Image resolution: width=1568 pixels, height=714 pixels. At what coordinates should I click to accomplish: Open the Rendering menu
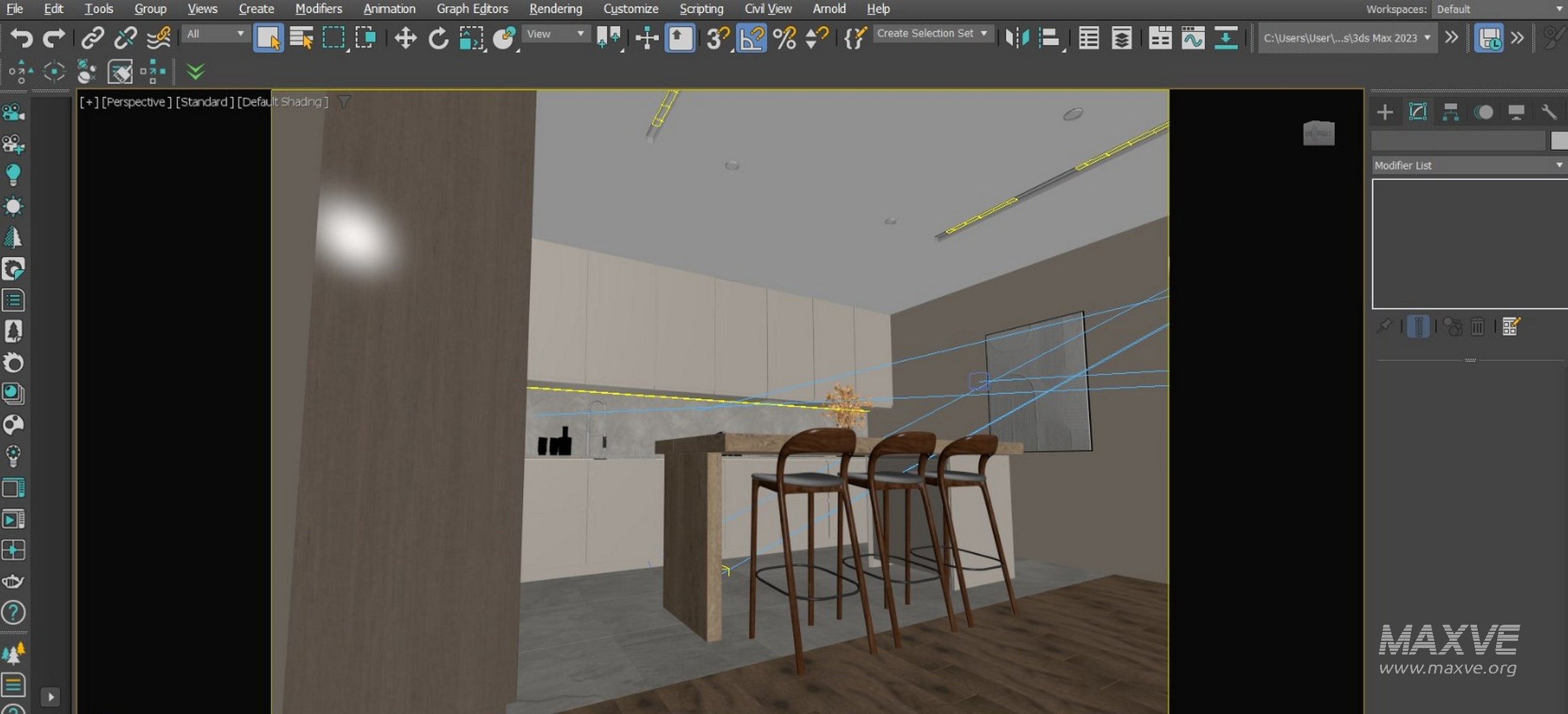555,8
